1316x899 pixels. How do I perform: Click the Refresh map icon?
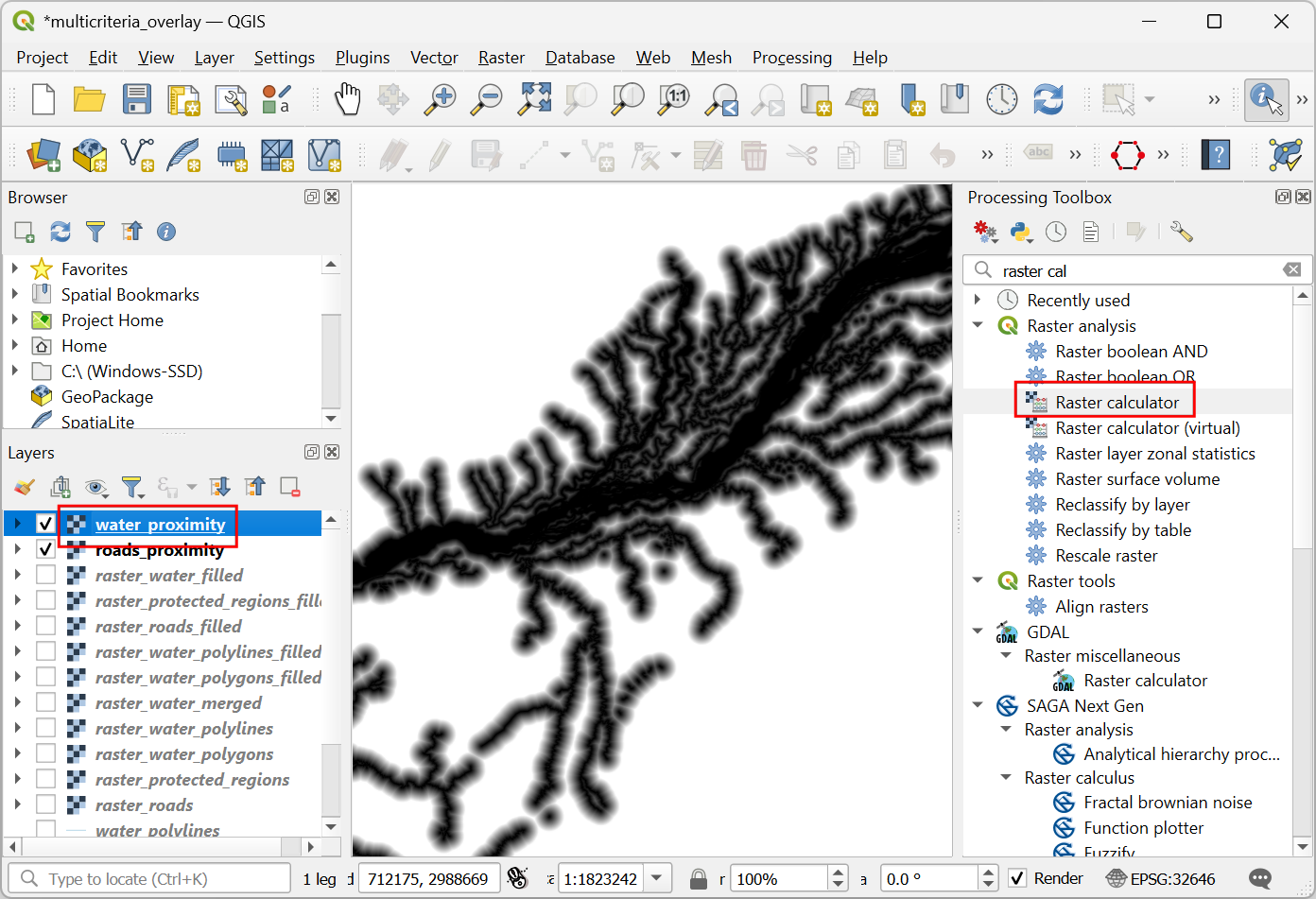point(1048,99)
